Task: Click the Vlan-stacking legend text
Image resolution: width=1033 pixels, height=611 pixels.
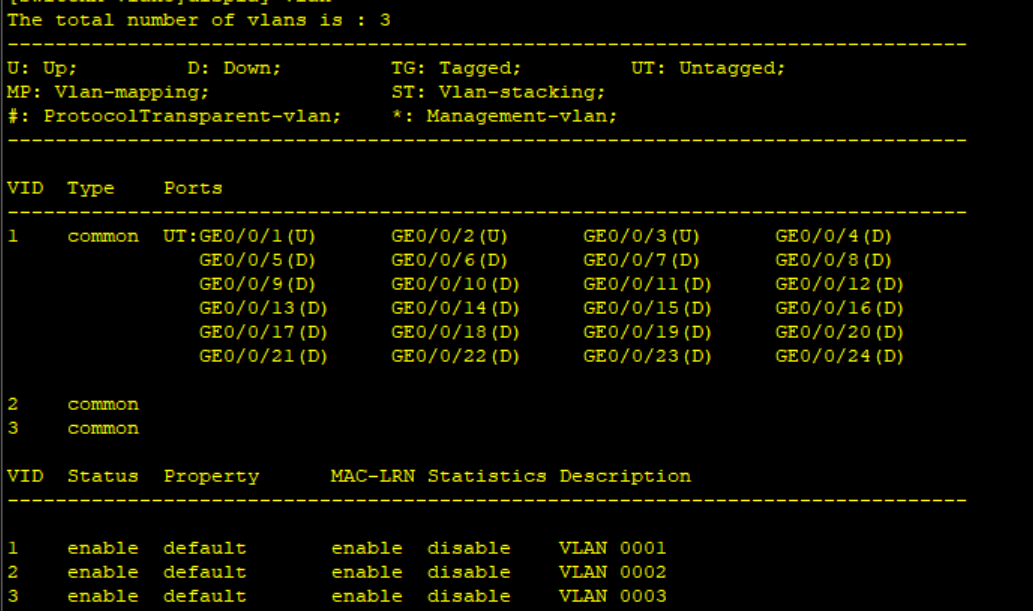Action: pos(522,92)
